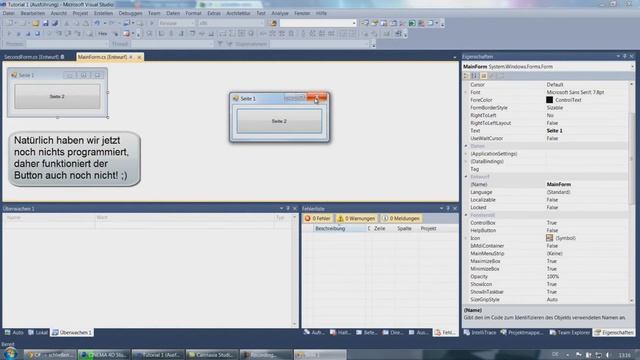Expand the (ApplicationSettings) property
This screenshot has height=360, width=640.
pos(466,154)
